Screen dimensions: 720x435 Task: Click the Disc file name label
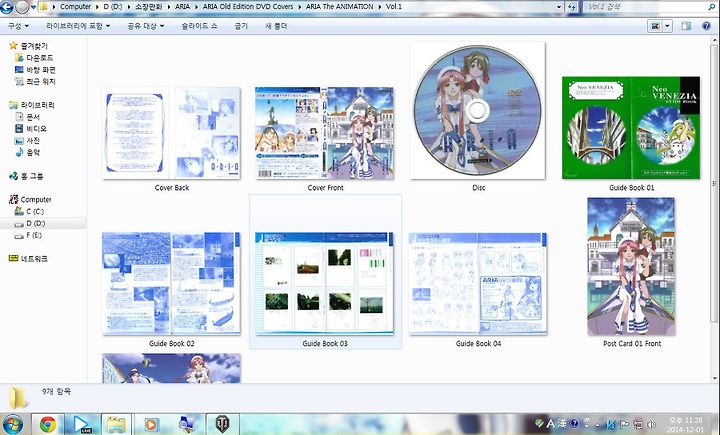coord(478,188)
